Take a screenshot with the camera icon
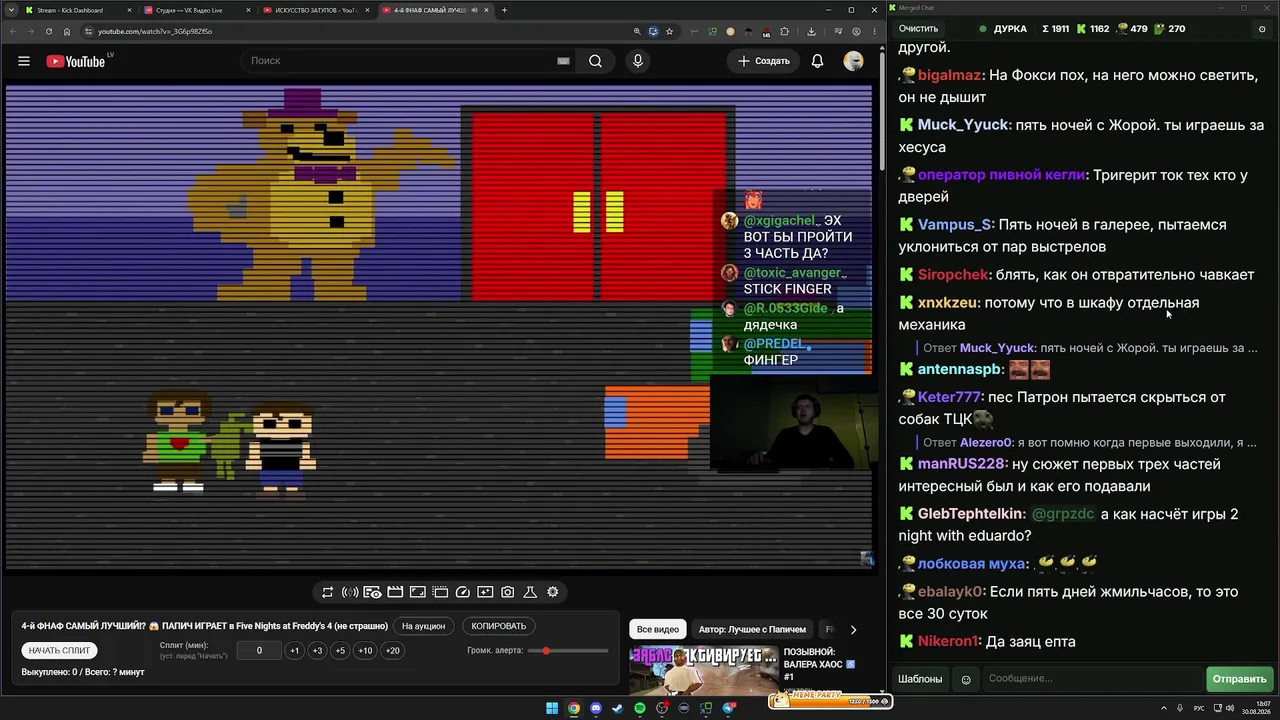1280x720 pixels. click(508, 592)
